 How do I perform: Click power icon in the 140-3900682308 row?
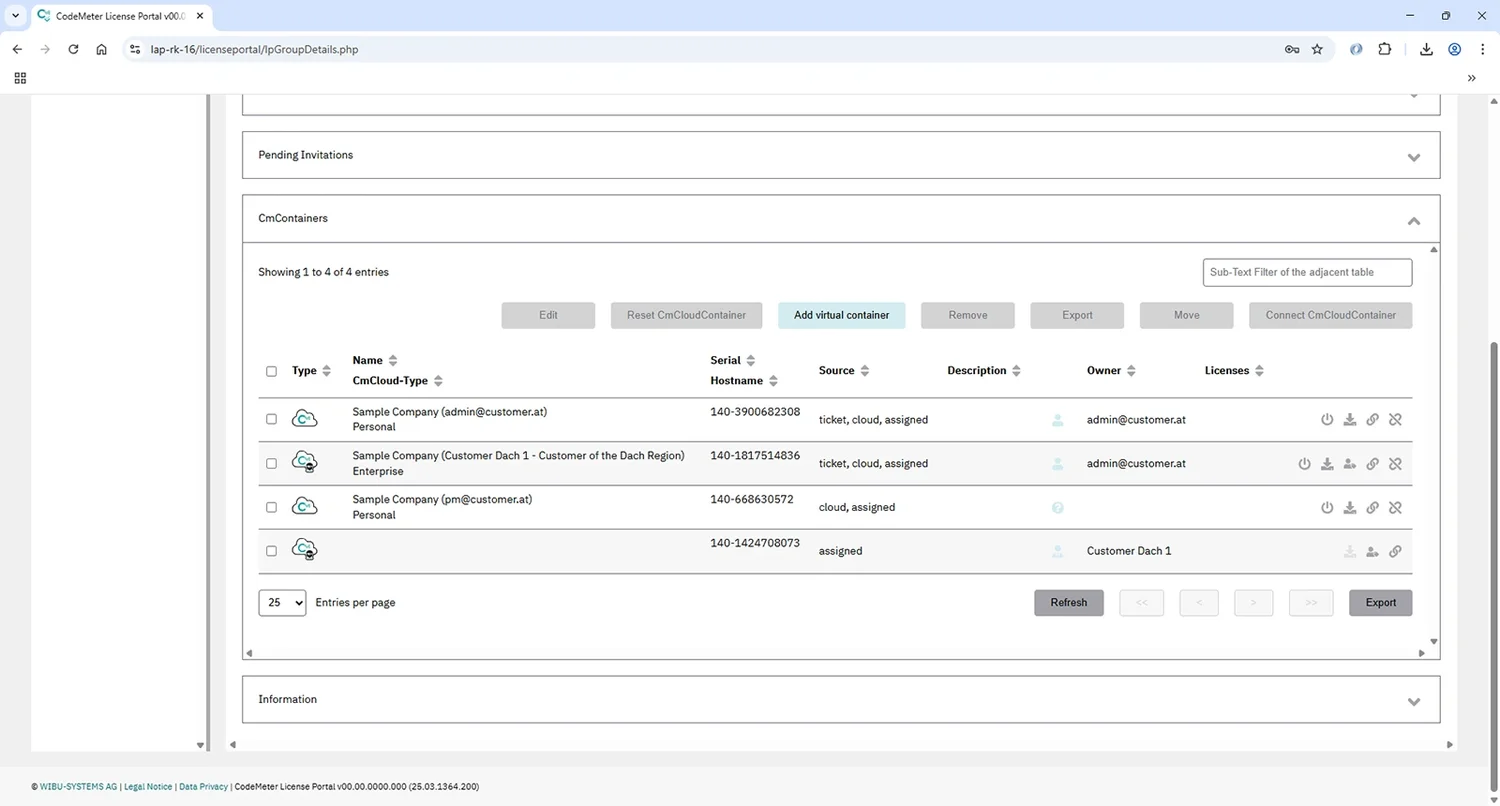click(1327, 420)
